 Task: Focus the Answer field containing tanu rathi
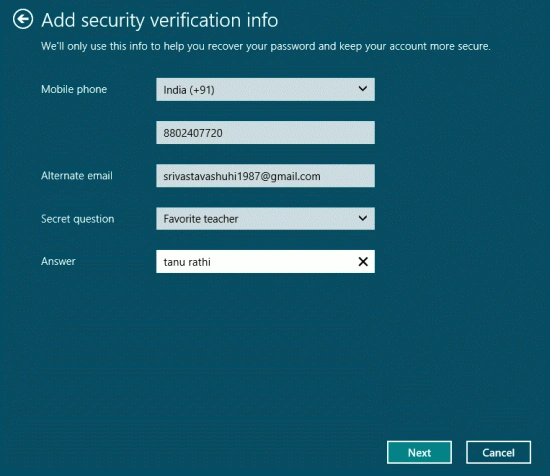point(265,261)
